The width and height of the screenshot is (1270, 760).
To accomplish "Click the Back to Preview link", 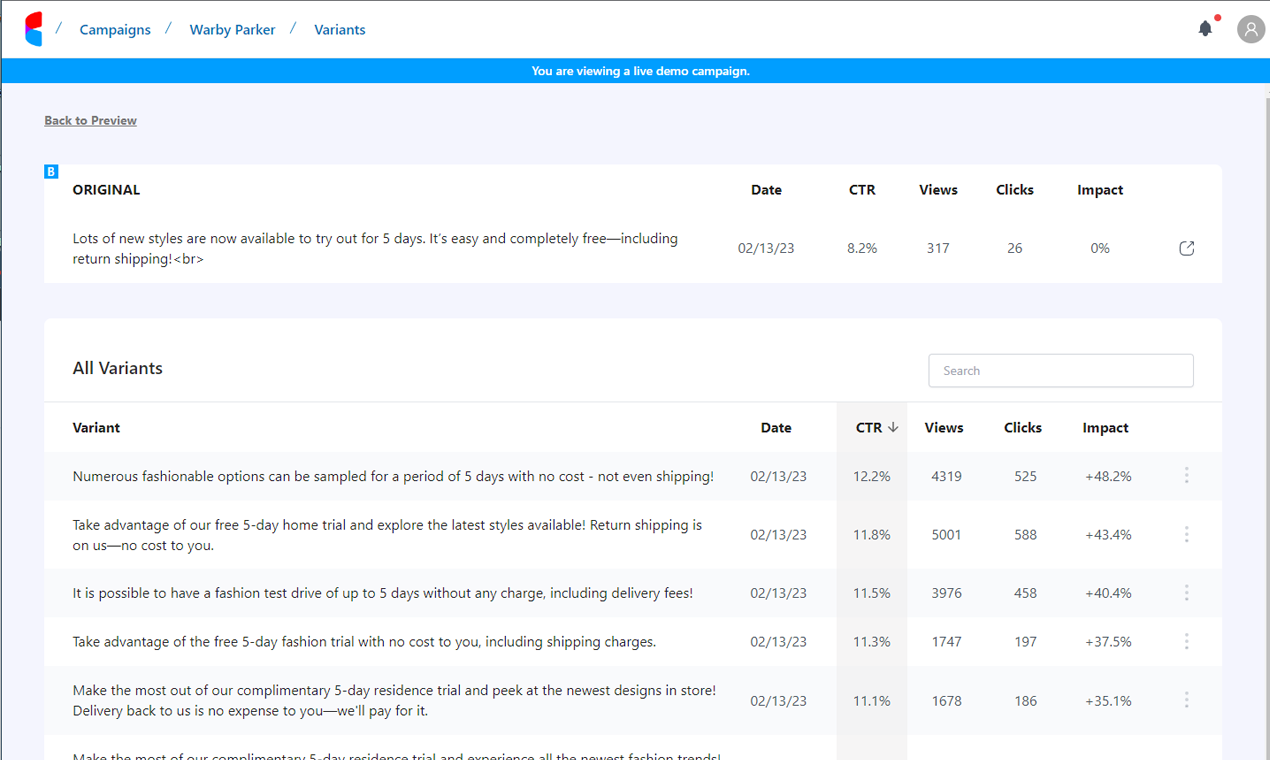I will tap(90, 120).
